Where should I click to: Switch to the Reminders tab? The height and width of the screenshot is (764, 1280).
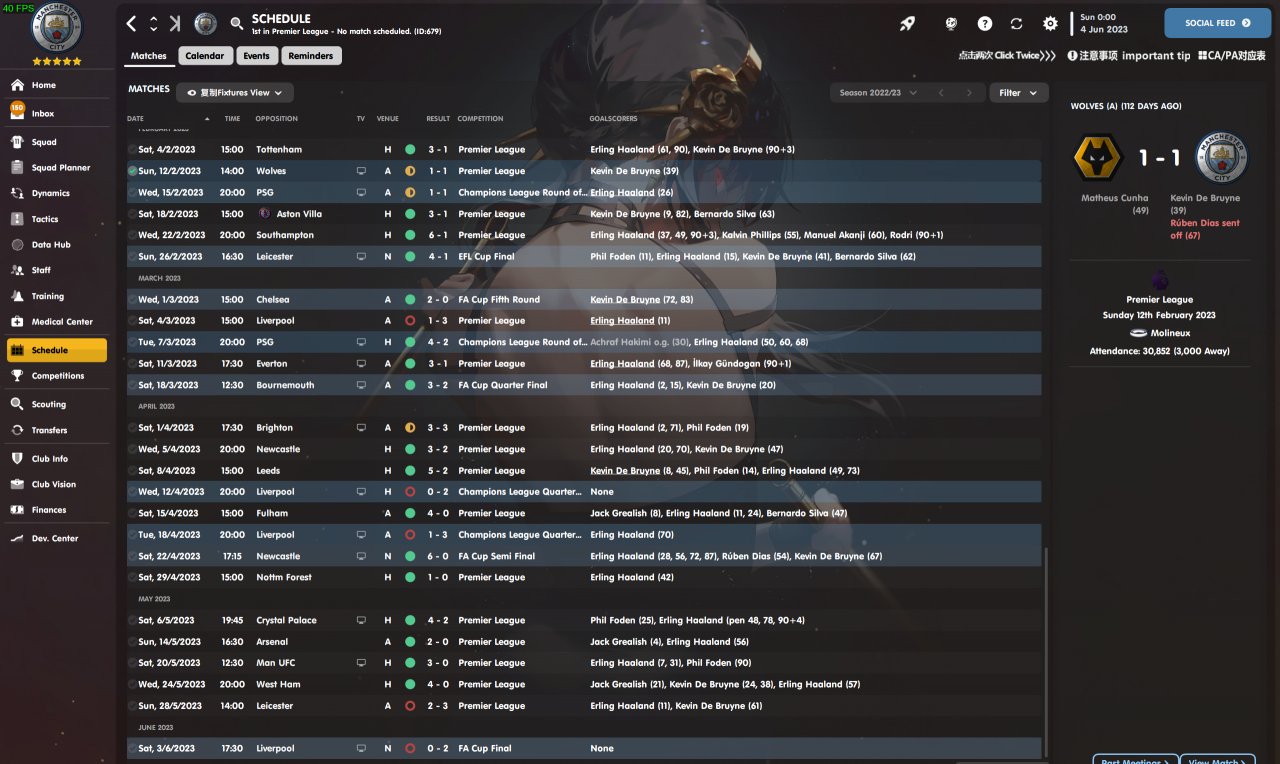click(x=311, y=56)
